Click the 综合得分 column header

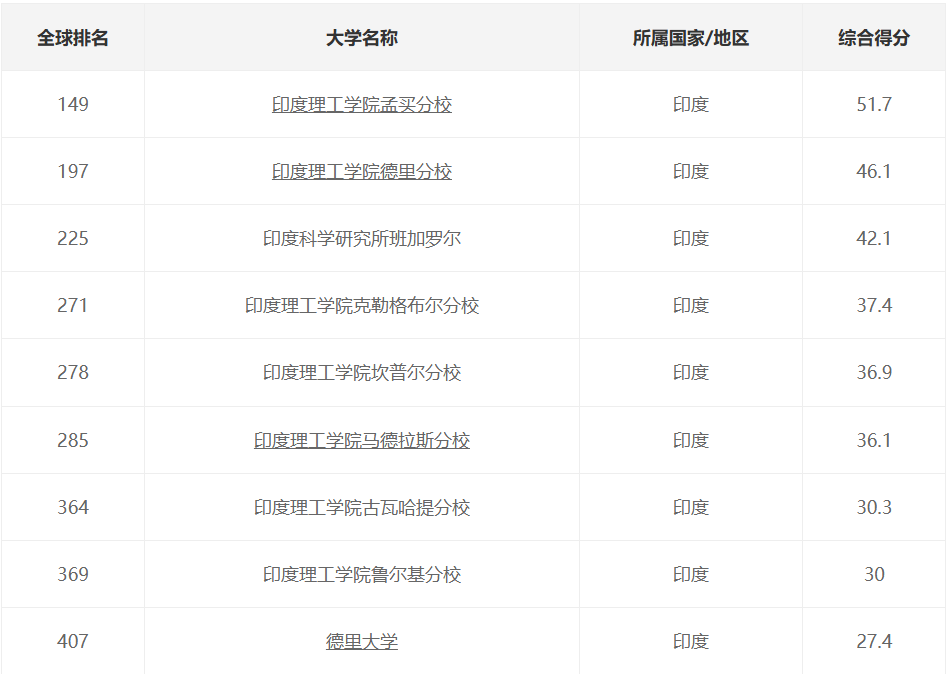(874, 38)
